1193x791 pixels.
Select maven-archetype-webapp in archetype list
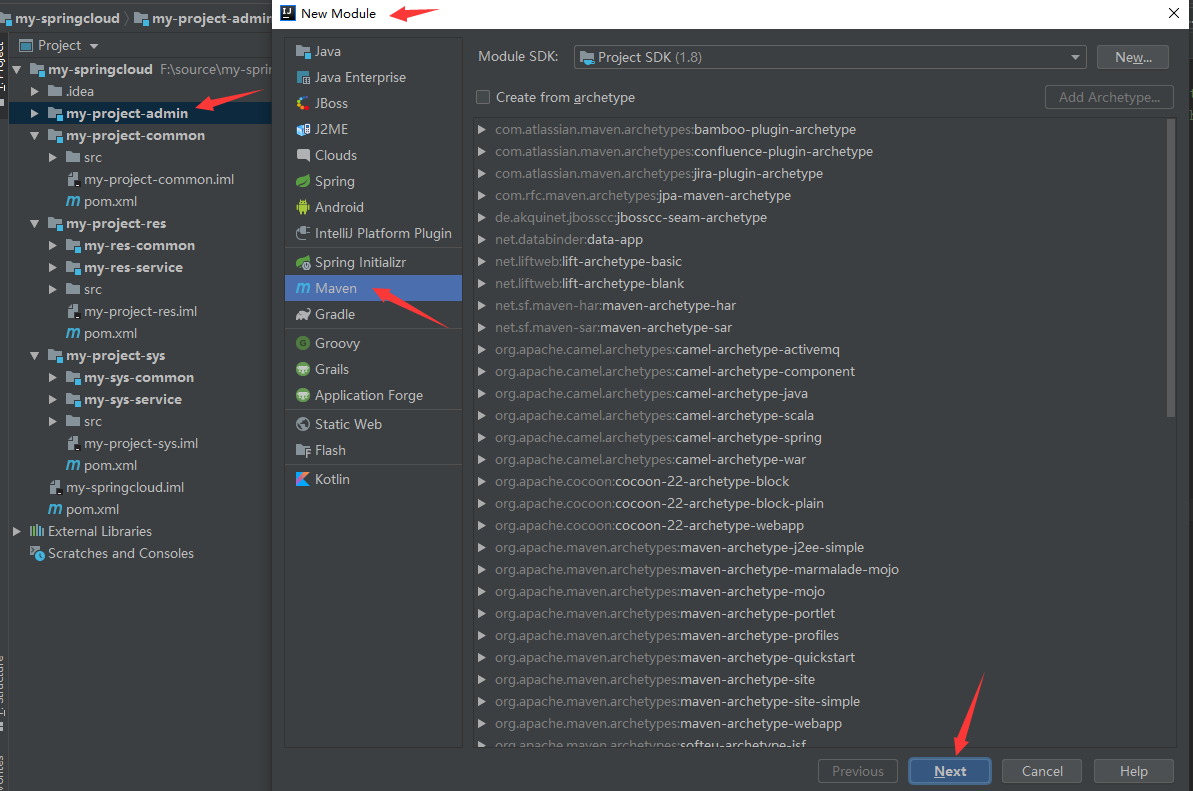[x=761, y=723]
